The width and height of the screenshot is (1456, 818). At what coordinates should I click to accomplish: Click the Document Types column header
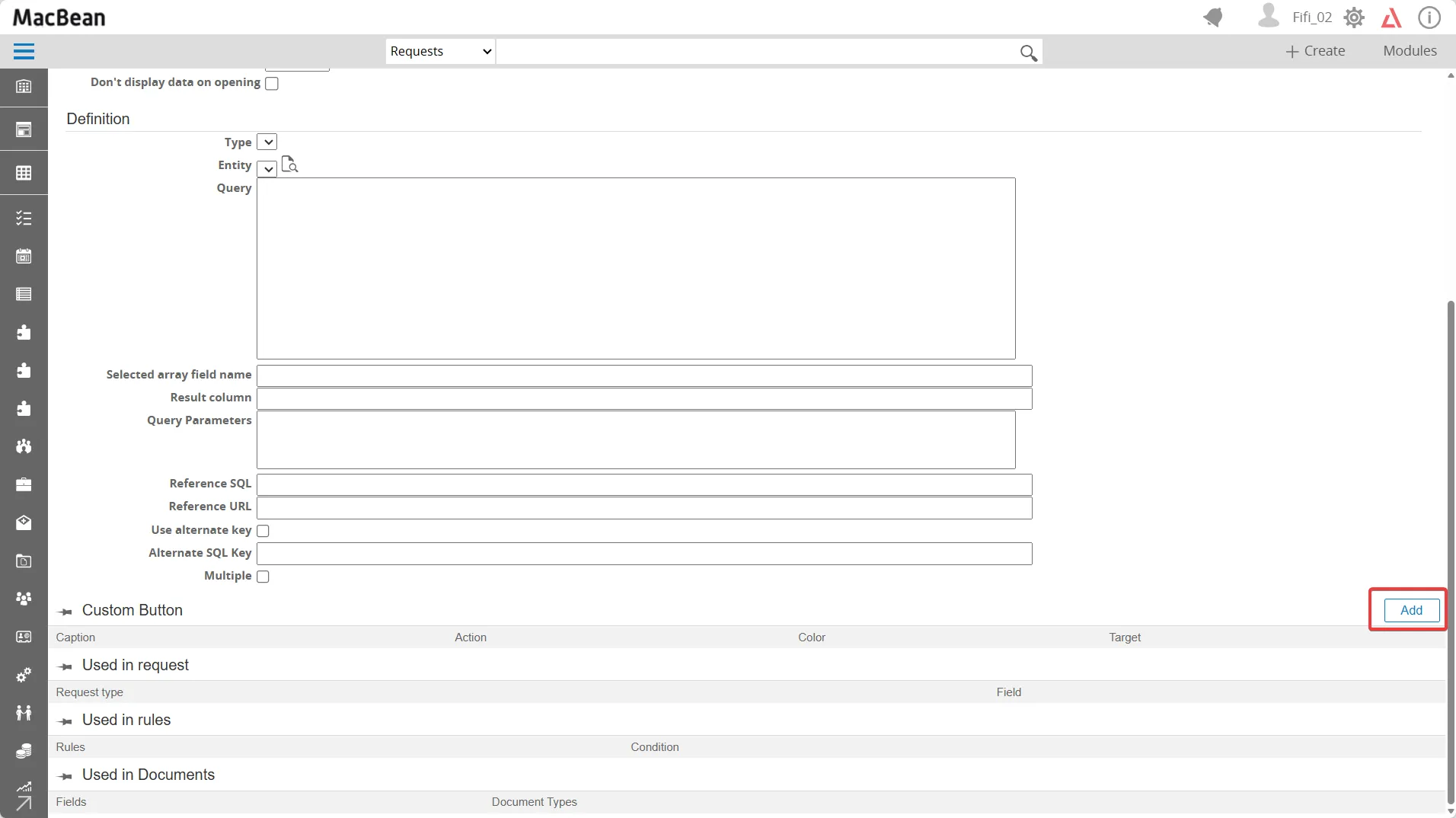(535, 802)
